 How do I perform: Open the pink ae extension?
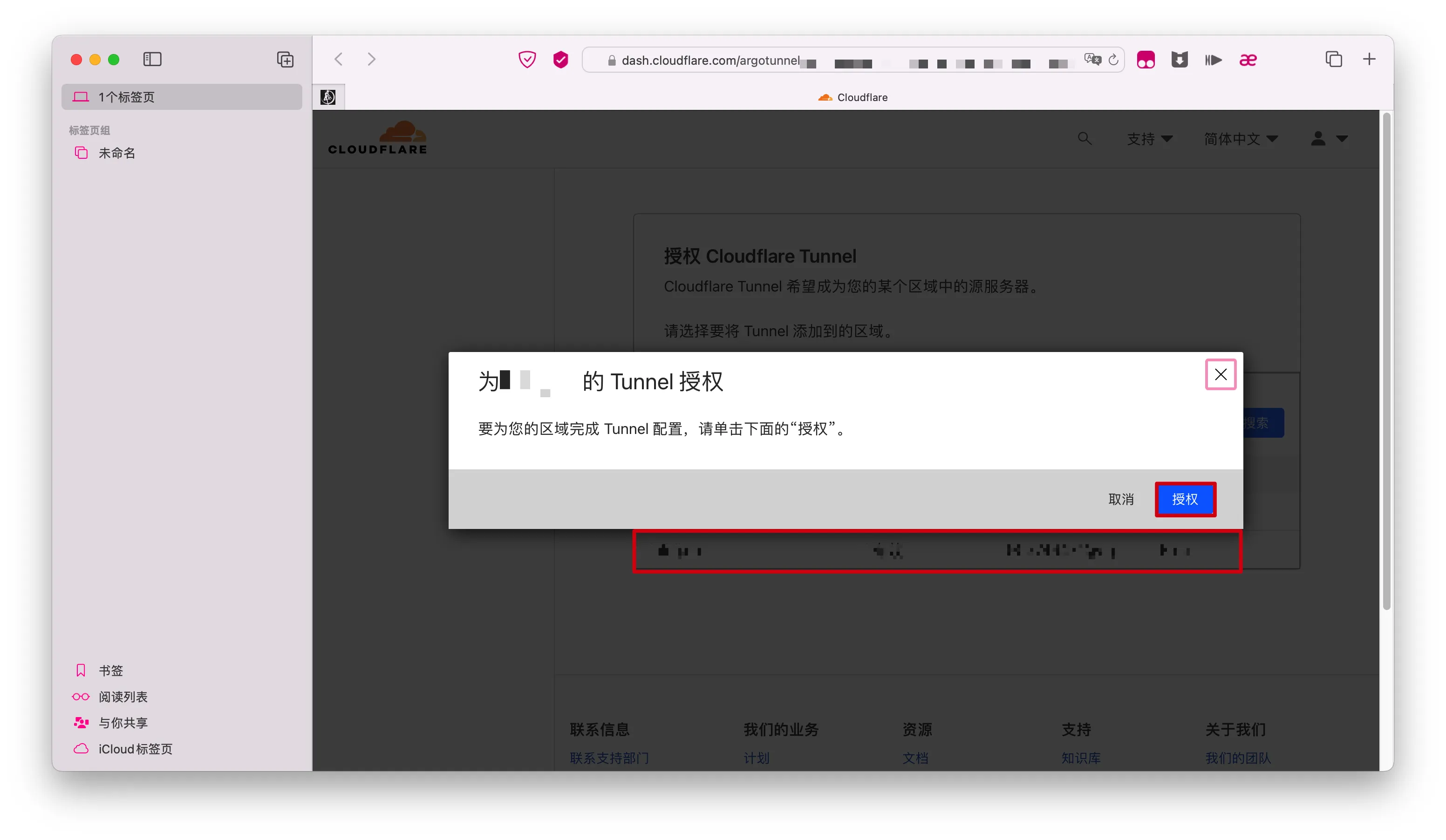tap(1248, 60)
